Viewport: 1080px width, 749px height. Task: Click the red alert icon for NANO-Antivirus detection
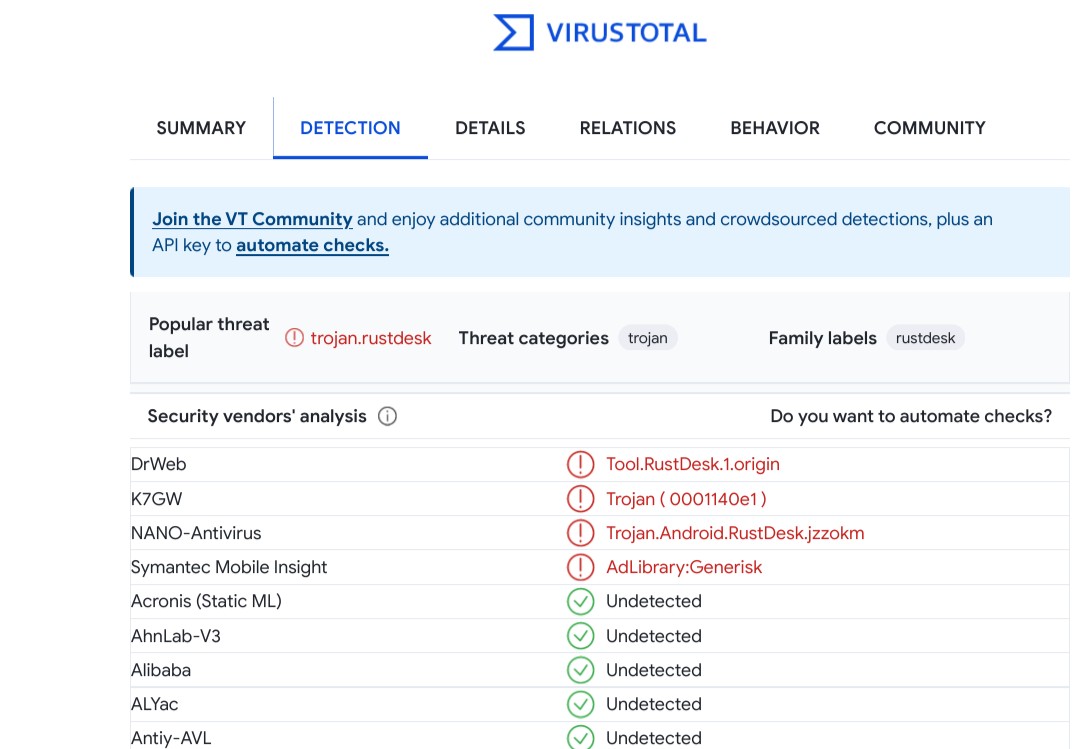580,533
